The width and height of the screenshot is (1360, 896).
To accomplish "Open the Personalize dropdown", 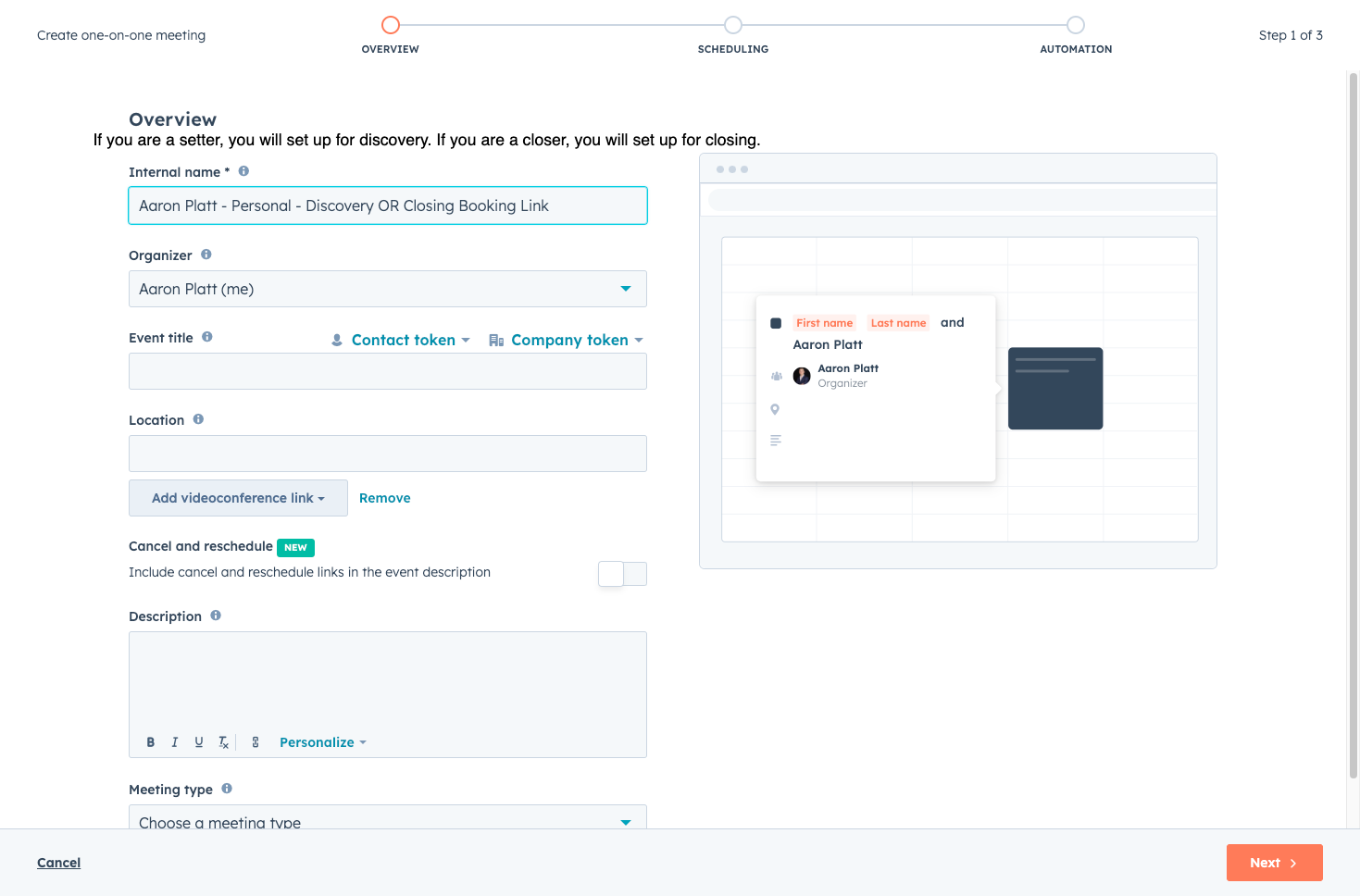I will (323, 742).
